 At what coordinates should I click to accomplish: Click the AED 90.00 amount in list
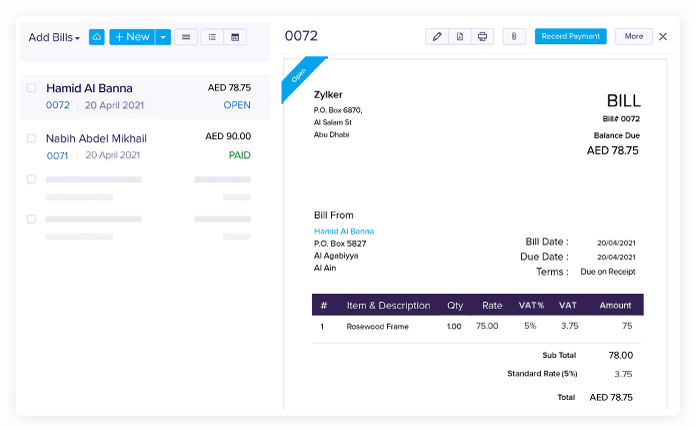(228, 136)
